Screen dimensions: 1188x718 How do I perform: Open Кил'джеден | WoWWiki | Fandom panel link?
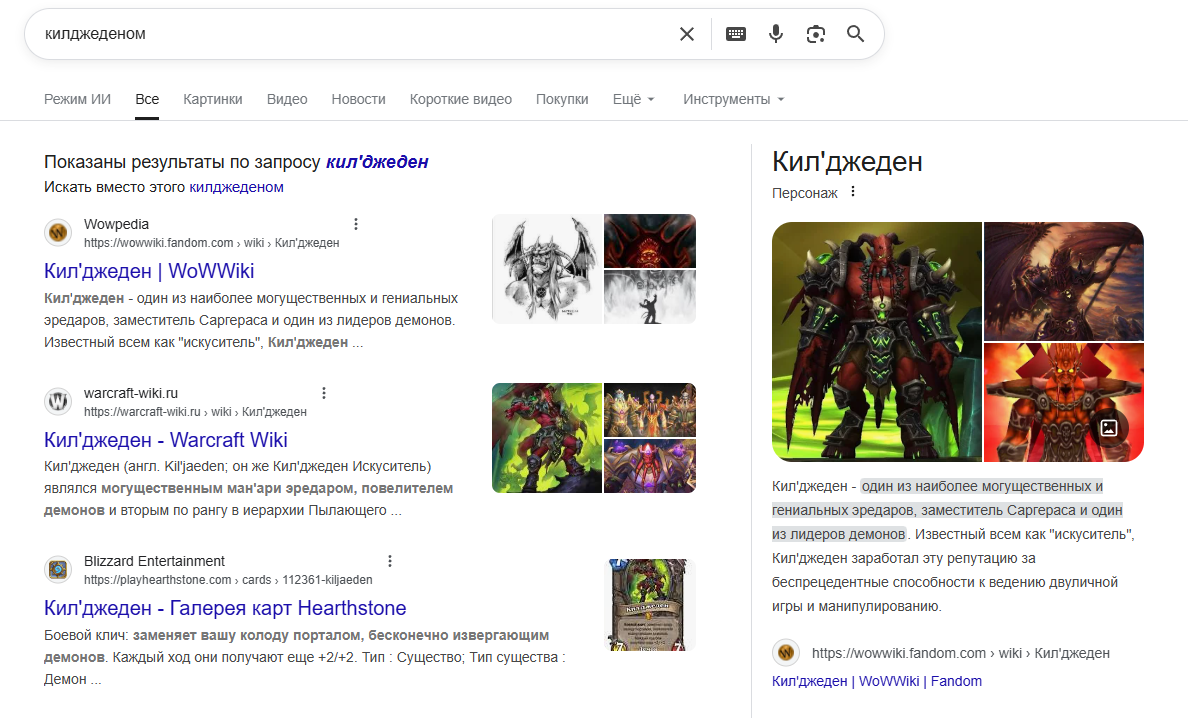pyautogui.click(x=877, y=681)
